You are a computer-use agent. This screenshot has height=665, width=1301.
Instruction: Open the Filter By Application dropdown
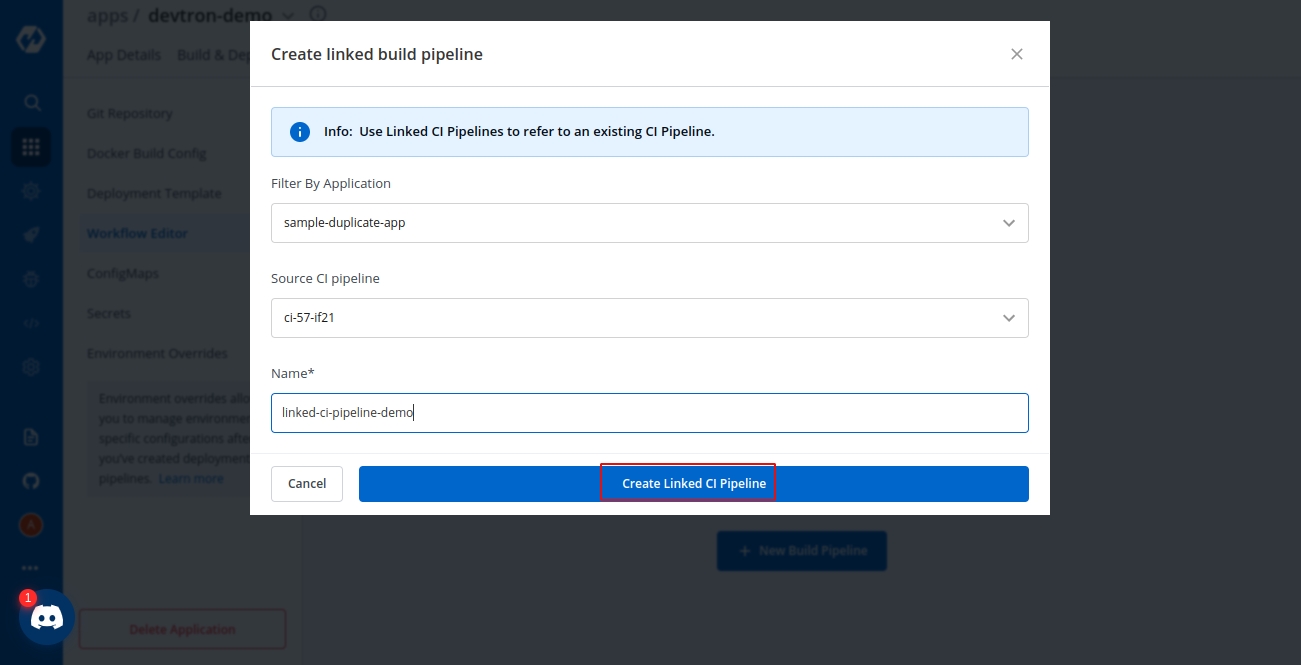tap(650, 223)
